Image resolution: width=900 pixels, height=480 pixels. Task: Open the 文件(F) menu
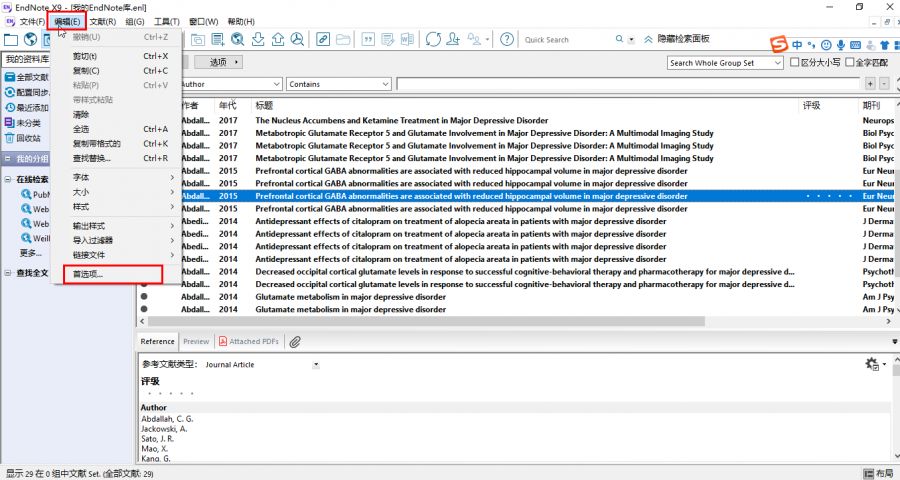click(32, 21)
